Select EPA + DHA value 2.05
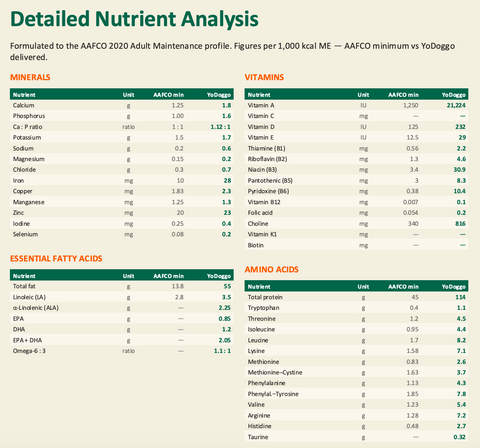Image resolution: width=480 pixels, height=448 pixels. tap(225, 340)
